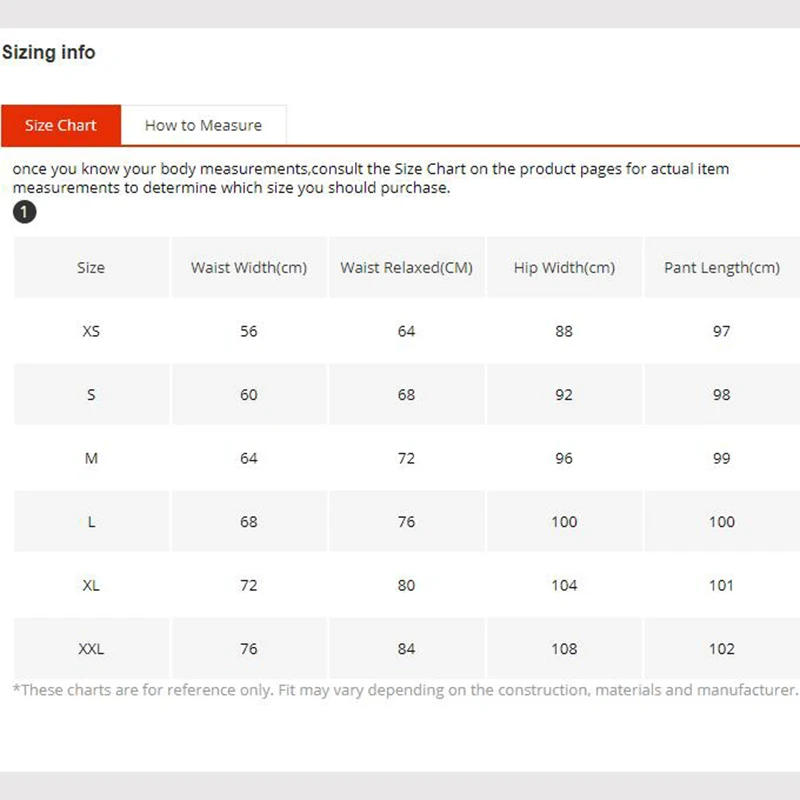Click the L size row label
Screen dimensions: 800x800
(91, 522)
